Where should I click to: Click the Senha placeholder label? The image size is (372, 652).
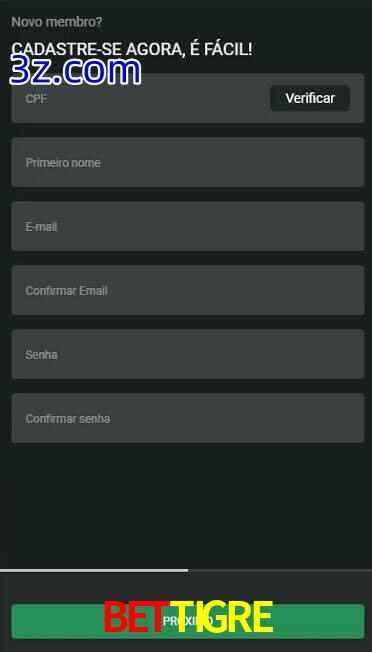tap(42, 355)
